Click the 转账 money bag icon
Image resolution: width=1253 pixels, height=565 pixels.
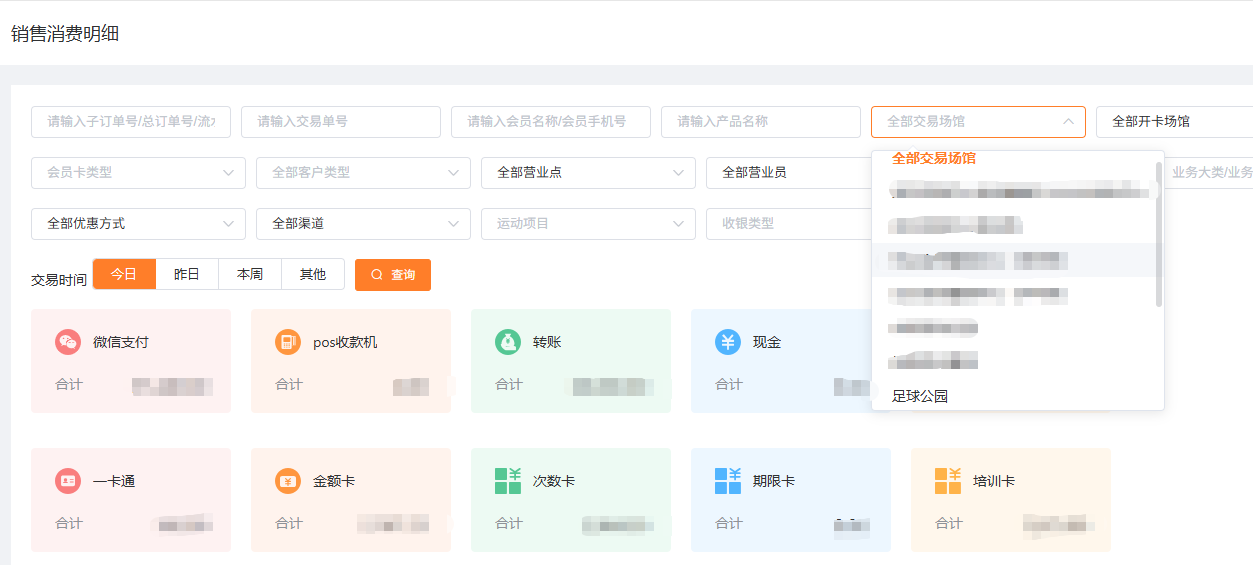(508, 342)
